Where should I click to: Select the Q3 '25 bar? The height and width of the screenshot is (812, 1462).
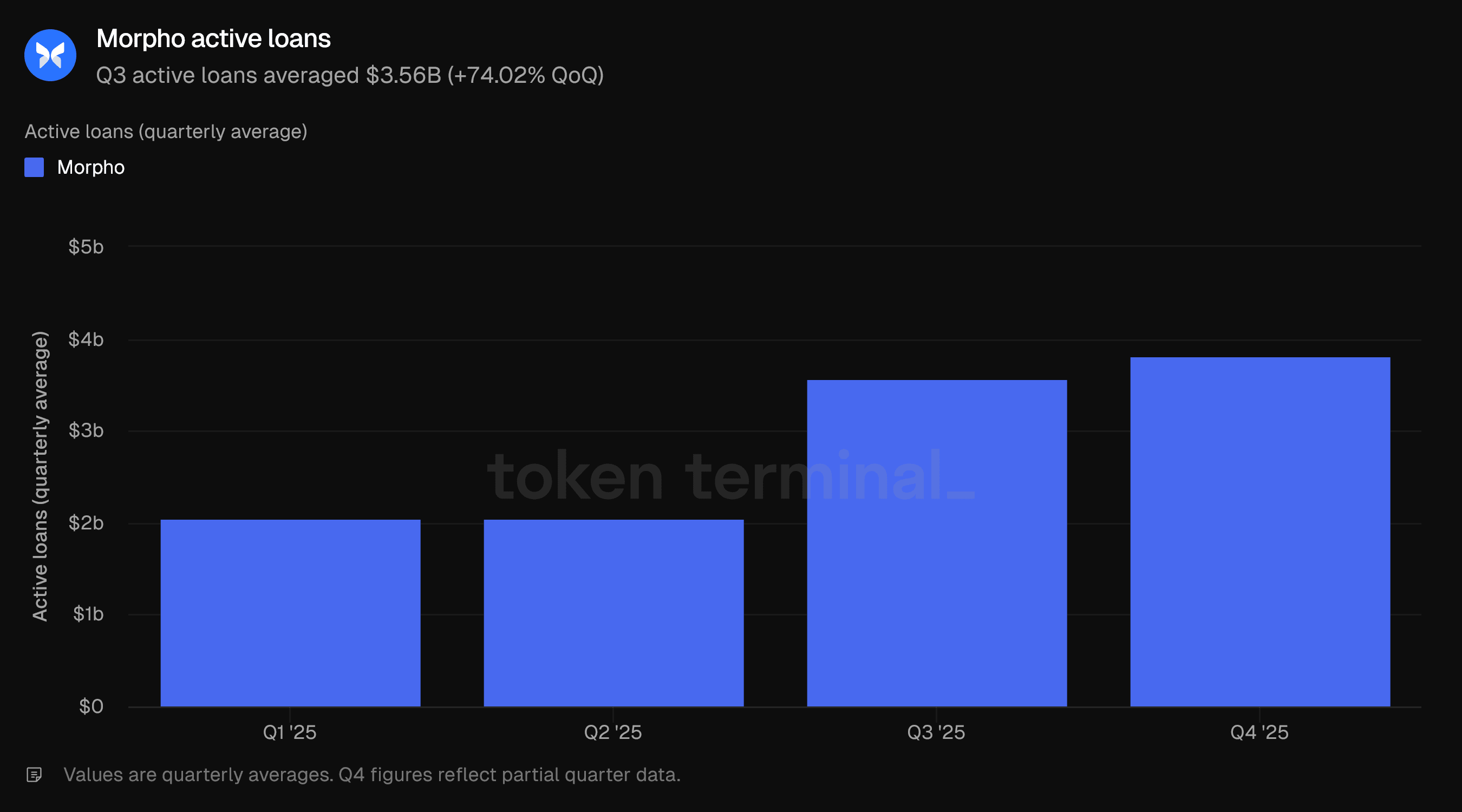(x=937, y=543)
